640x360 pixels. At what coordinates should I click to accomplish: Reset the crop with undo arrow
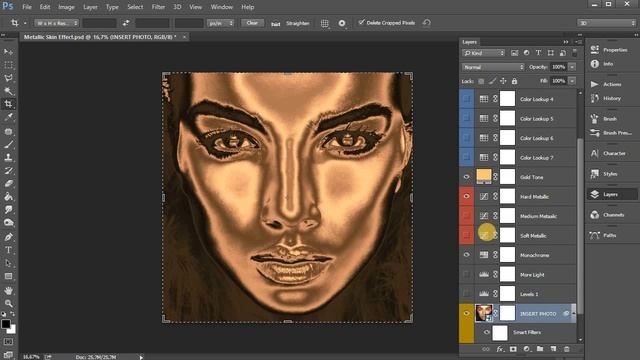coord(427,23)
